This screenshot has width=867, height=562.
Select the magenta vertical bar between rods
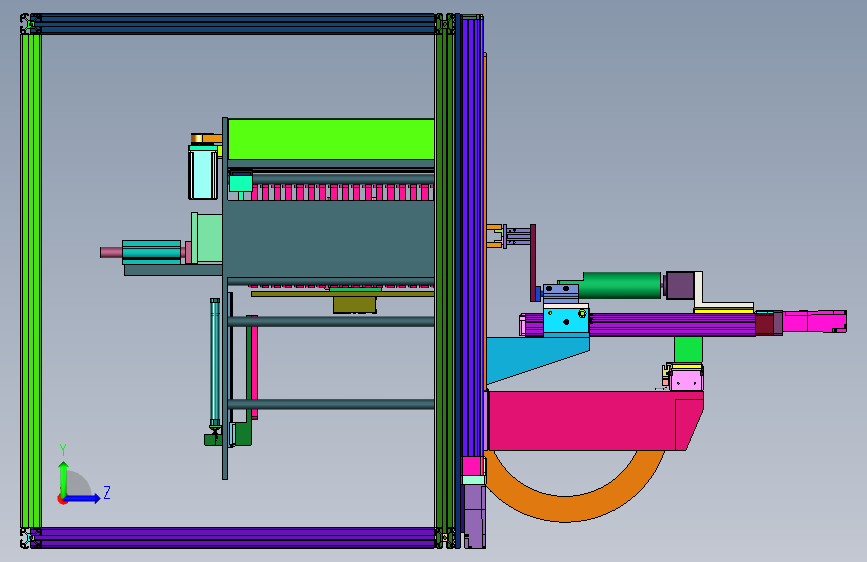pos(253,367)
